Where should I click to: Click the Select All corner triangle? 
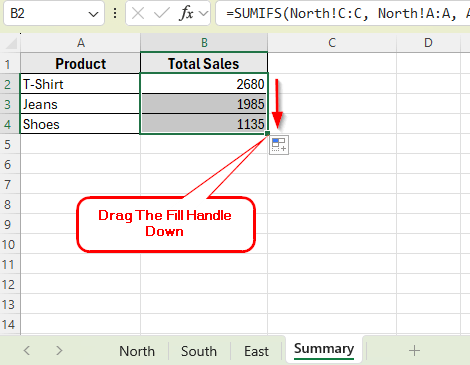[x=11, y=43]
